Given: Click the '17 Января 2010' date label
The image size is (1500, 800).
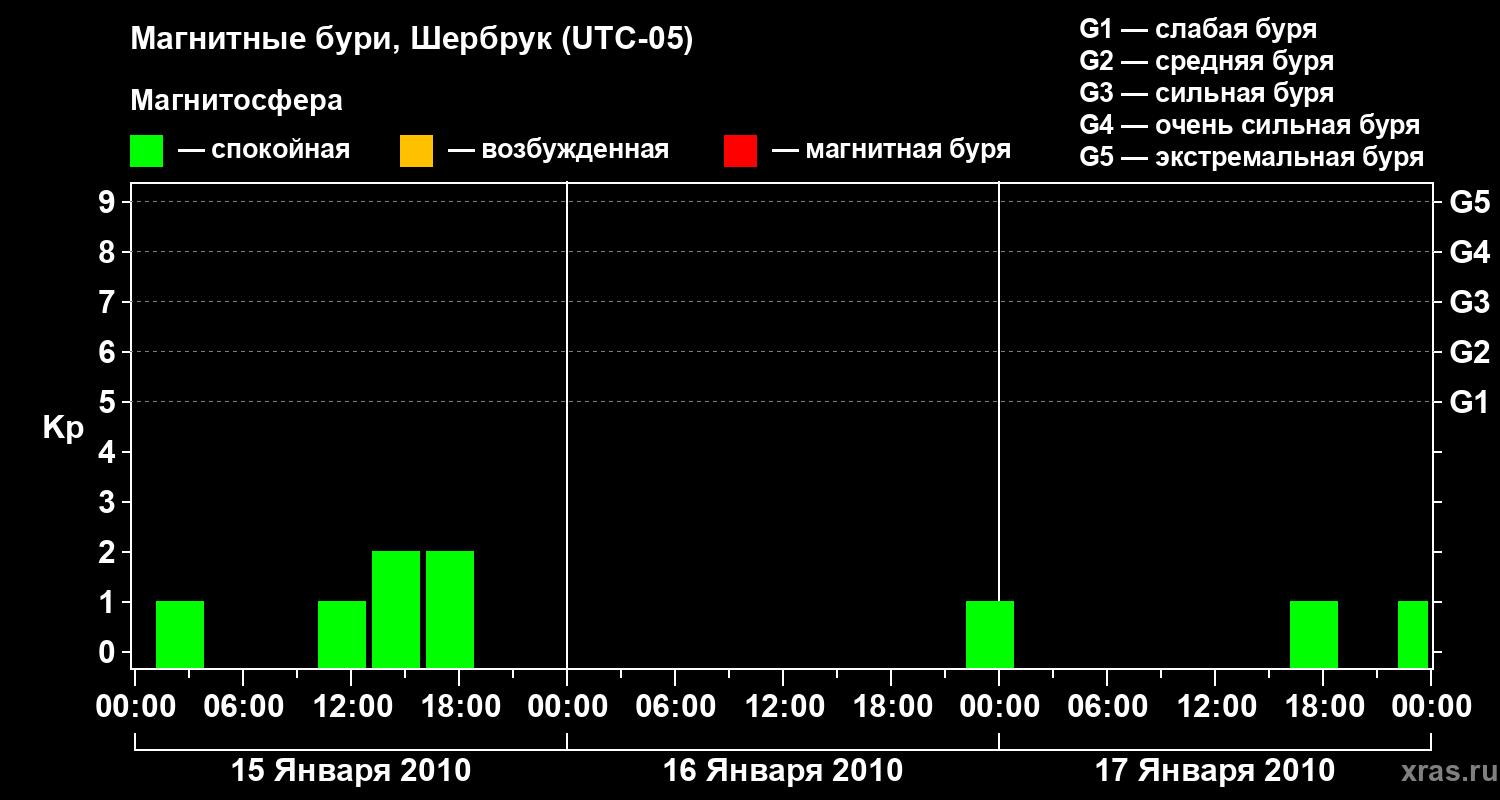Looking at the screenshot, I should (1215, 770).
